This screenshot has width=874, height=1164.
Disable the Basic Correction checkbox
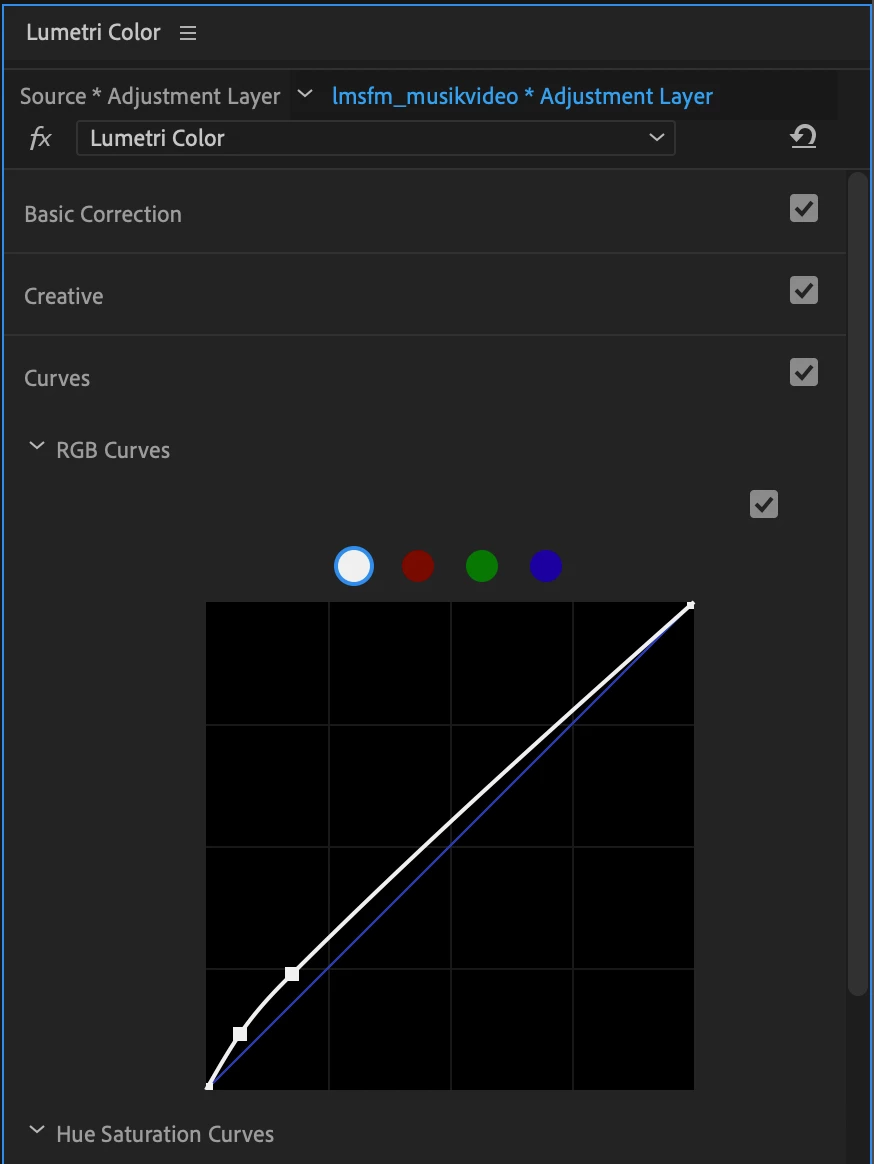point(803,209)
